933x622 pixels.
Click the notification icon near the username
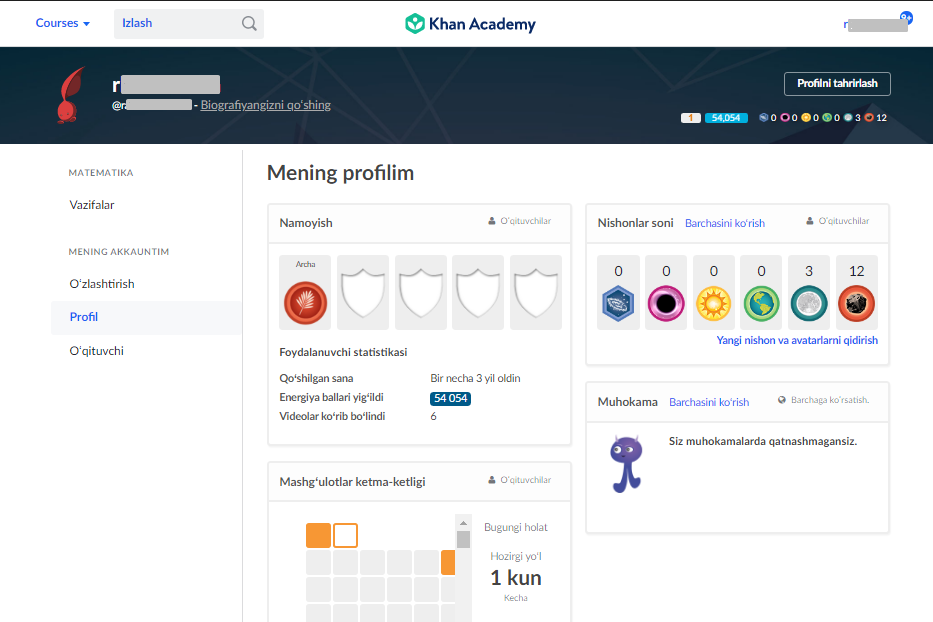coord(906,17)
